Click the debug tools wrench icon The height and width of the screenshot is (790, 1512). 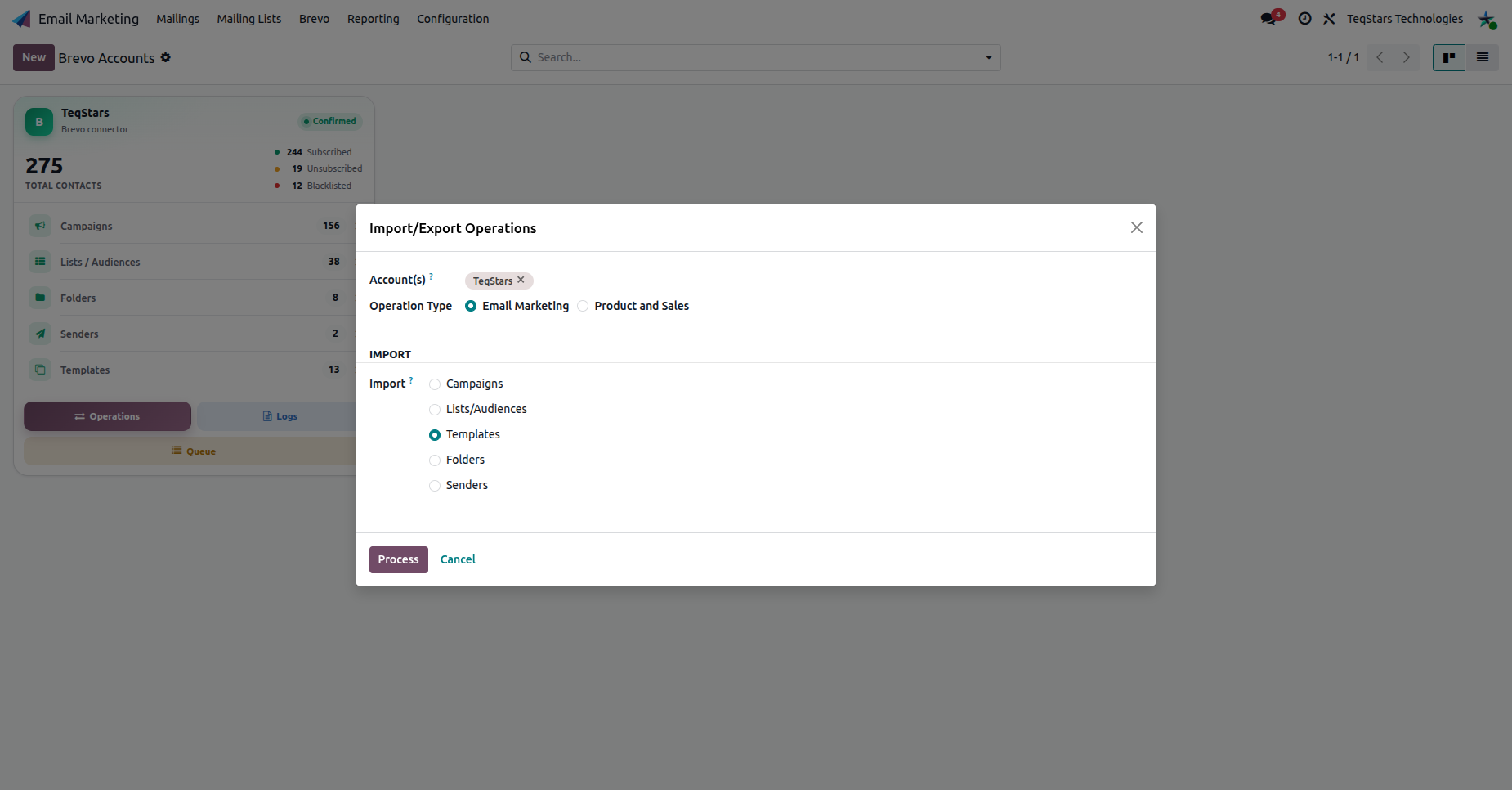1330,19
